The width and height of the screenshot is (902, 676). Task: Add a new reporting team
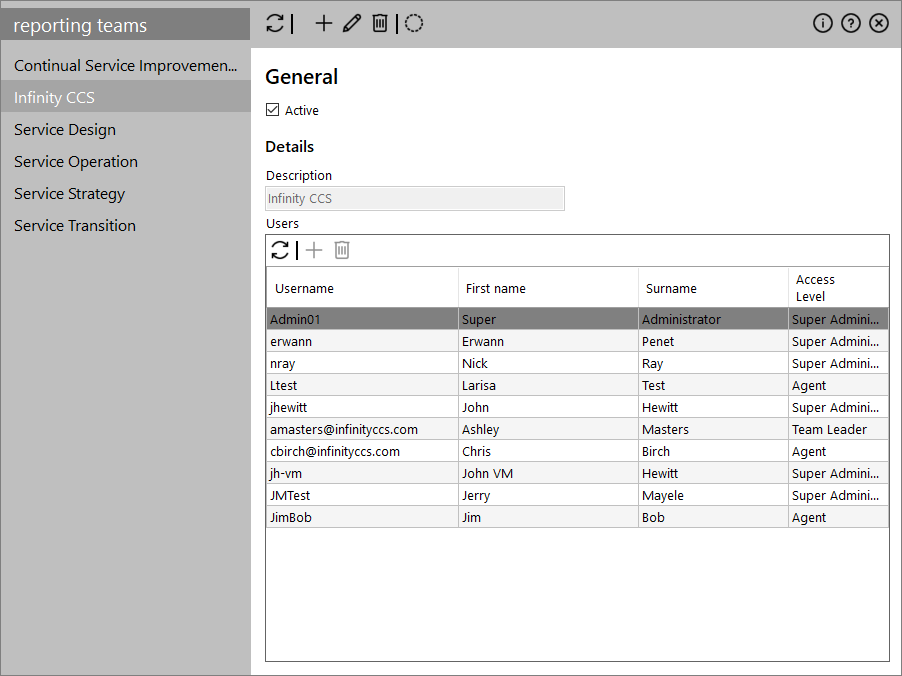324,24
